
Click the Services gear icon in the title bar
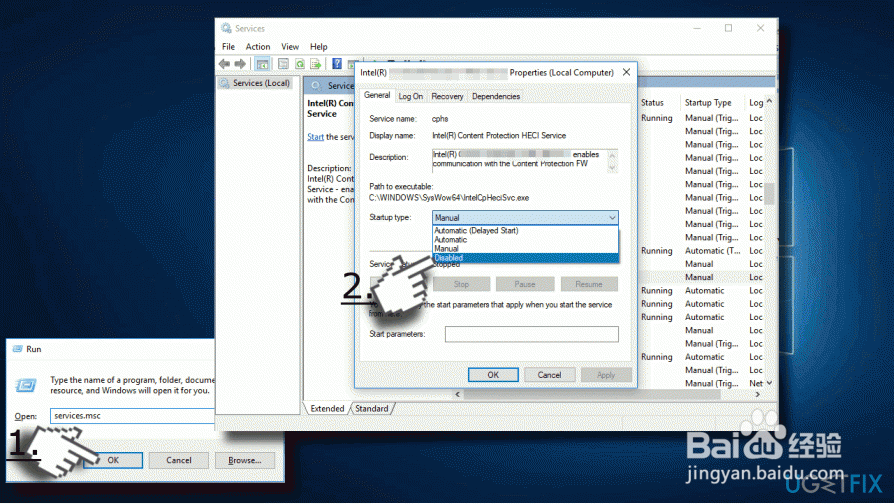coord(226,28)
